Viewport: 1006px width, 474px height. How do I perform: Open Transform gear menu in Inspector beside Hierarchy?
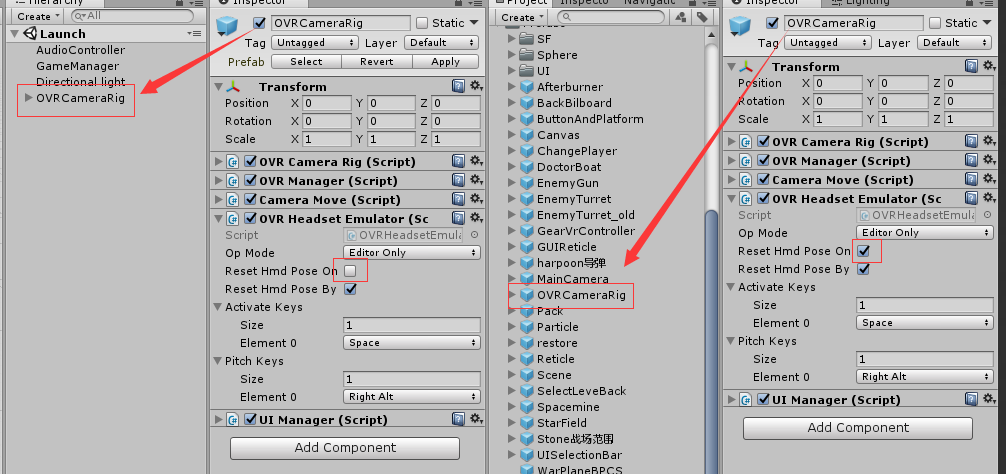pyautogui.click(x=476, y=86)
